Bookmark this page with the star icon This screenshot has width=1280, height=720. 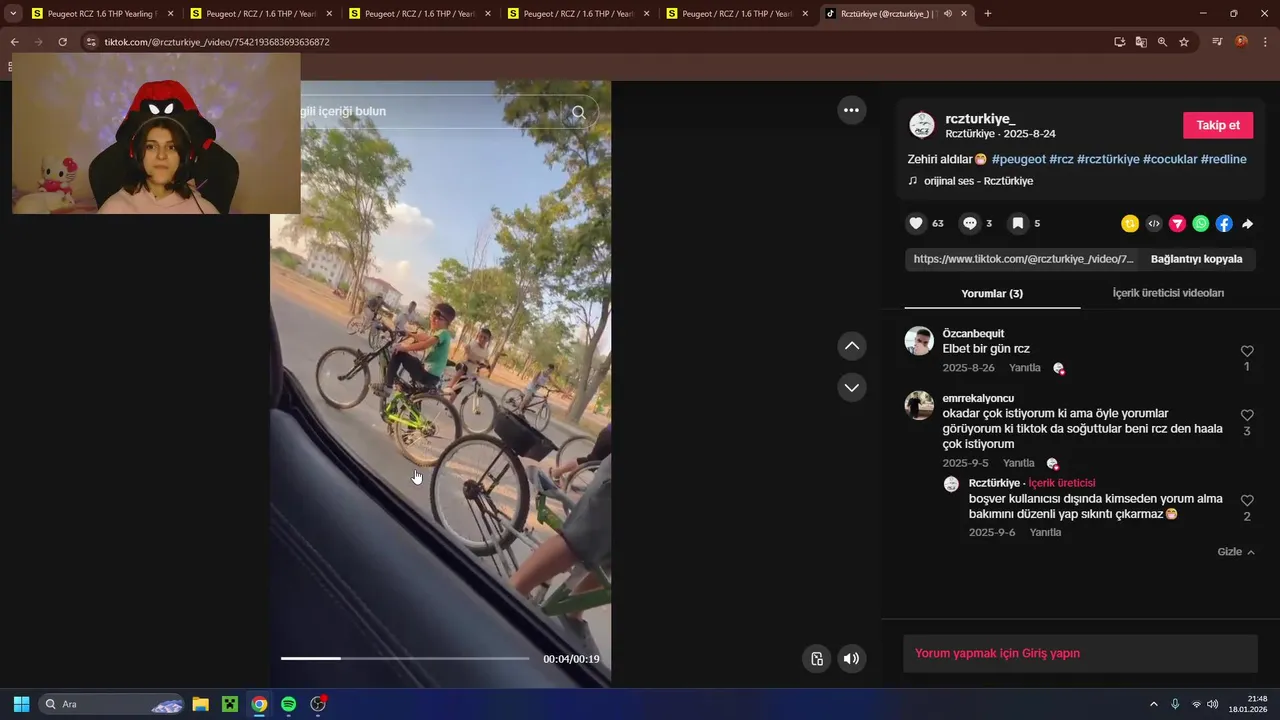pos(1184,42)
